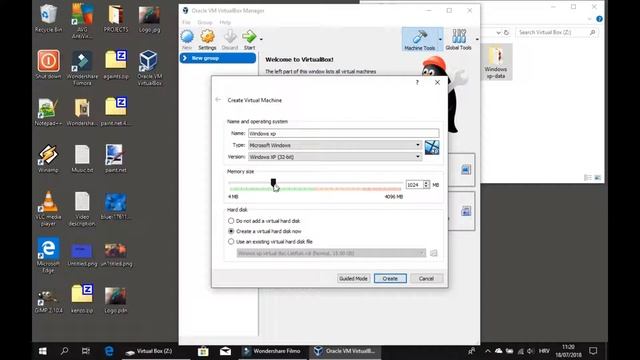The width and height of the screenshot is (640, 360).
Task: Show hidden icons in system tray
Action: [487, 351]
